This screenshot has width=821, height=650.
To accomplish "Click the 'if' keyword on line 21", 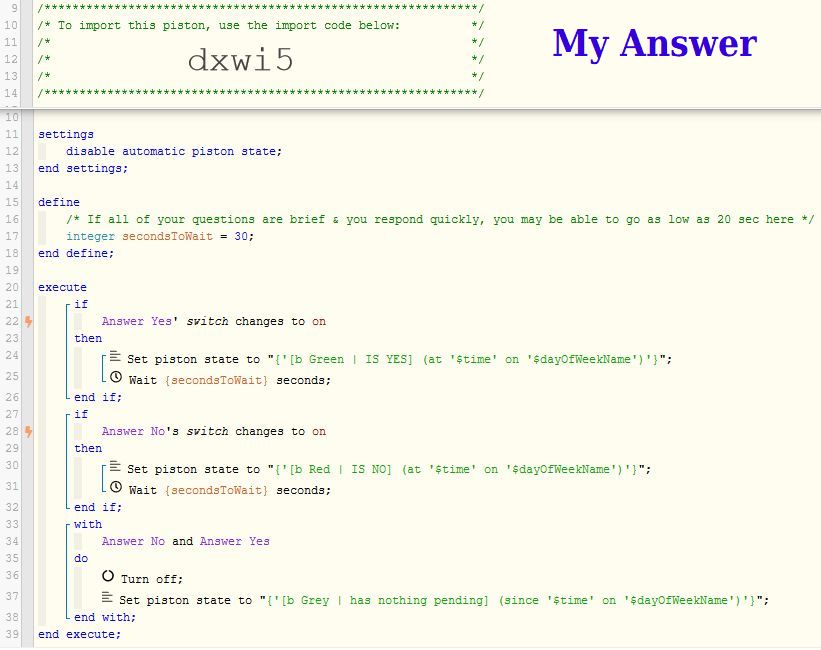I will (x=81, y=304).
